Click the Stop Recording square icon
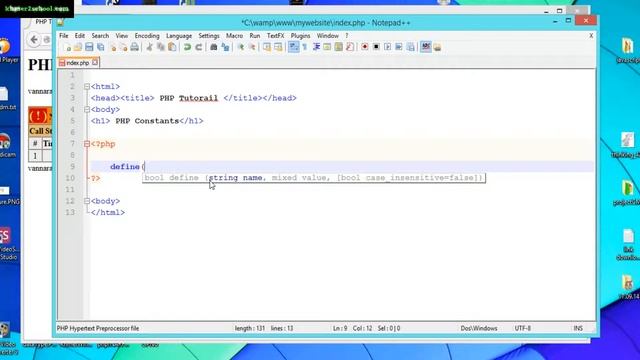 coord(376,47)
